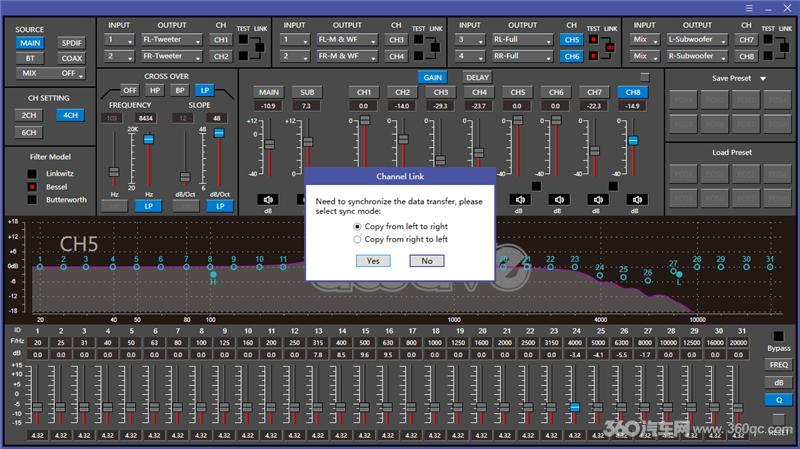Select BP crossover mode
Image resolution: width=800 pixels, height=449 pixels.
click(x=180, y=90)
